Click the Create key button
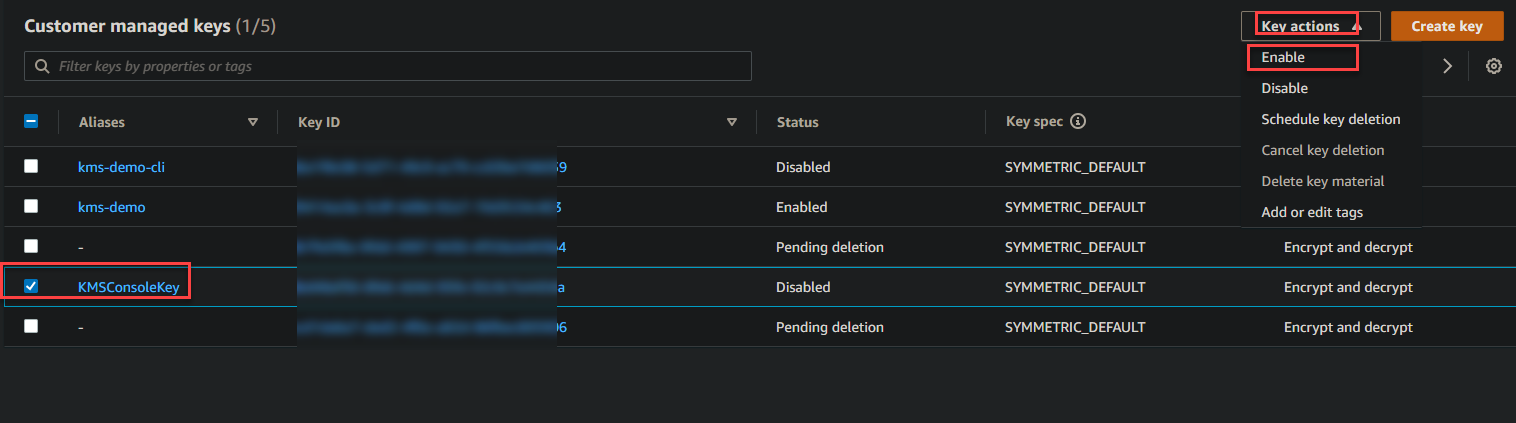The image size is (1516, 423). click(1447, 26)
